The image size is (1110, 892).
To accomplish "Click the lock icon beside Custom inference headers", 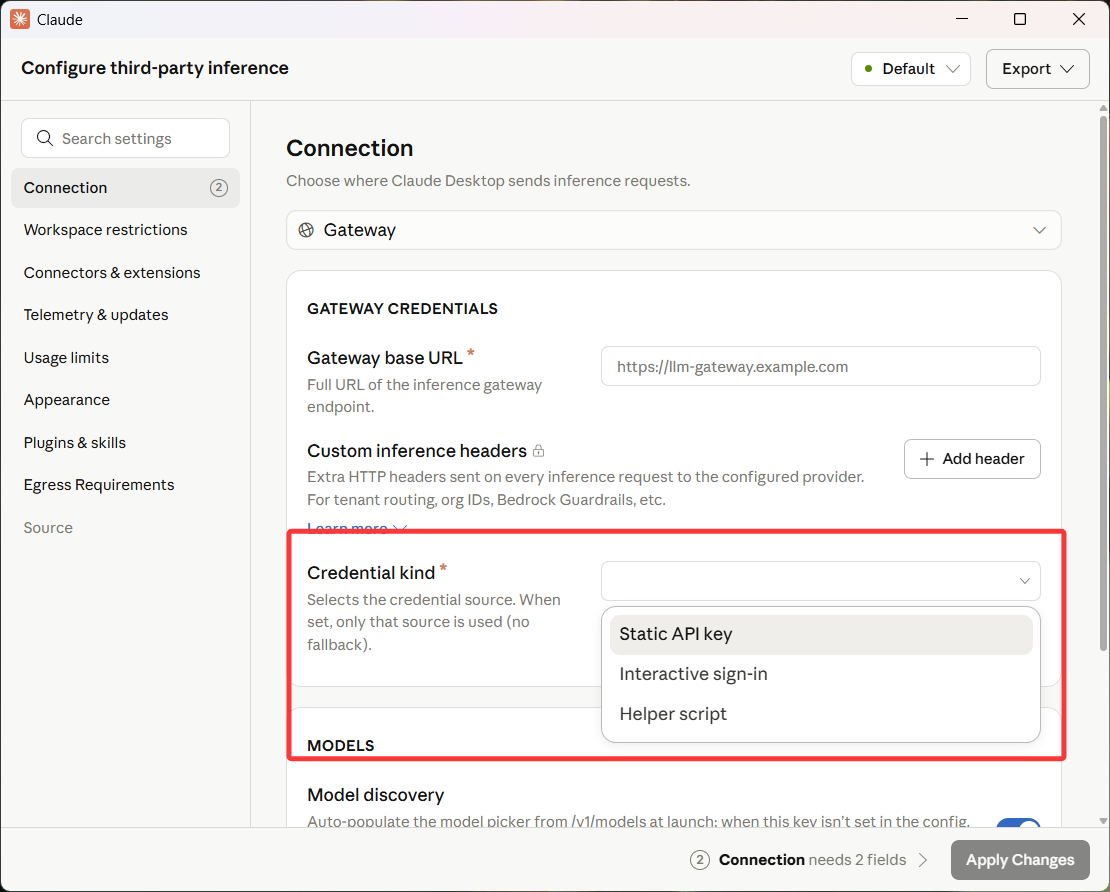I will pos(539,451).
